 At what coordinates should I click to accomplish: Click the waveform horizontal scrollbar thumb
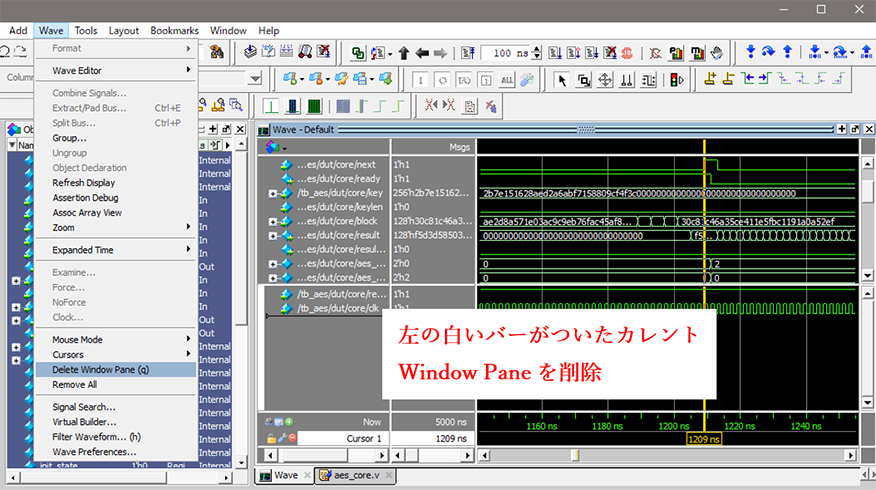573,455
